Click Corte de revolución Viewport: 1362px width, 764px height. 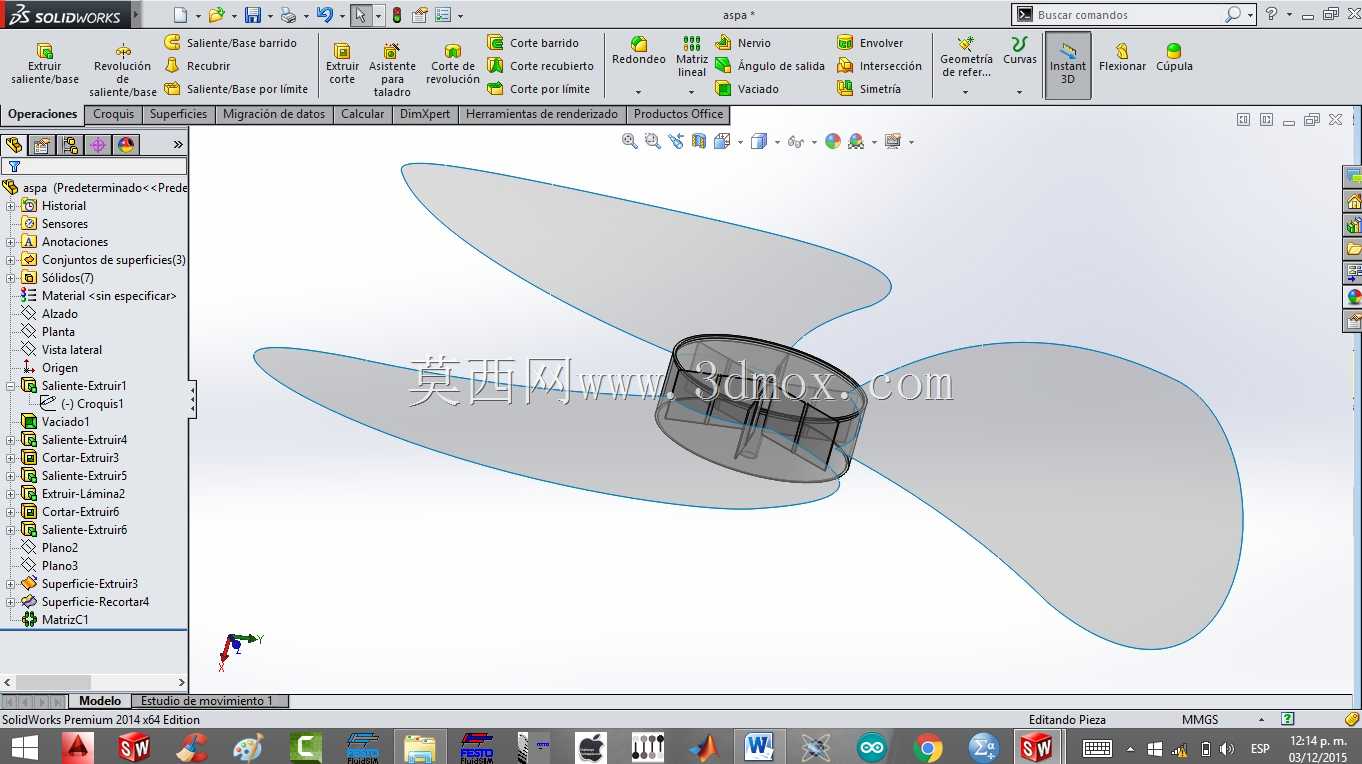[x=453, y=64]
